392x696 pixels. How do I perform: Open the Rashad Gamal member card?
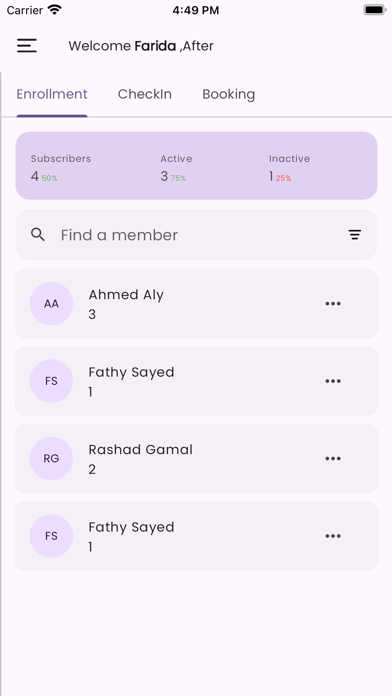pos(196,459)
